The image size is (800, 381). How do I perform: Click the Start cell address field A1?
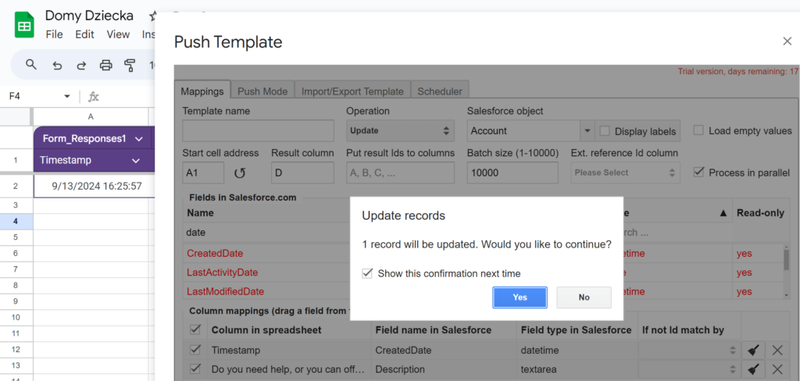click(x=203, y=172)
